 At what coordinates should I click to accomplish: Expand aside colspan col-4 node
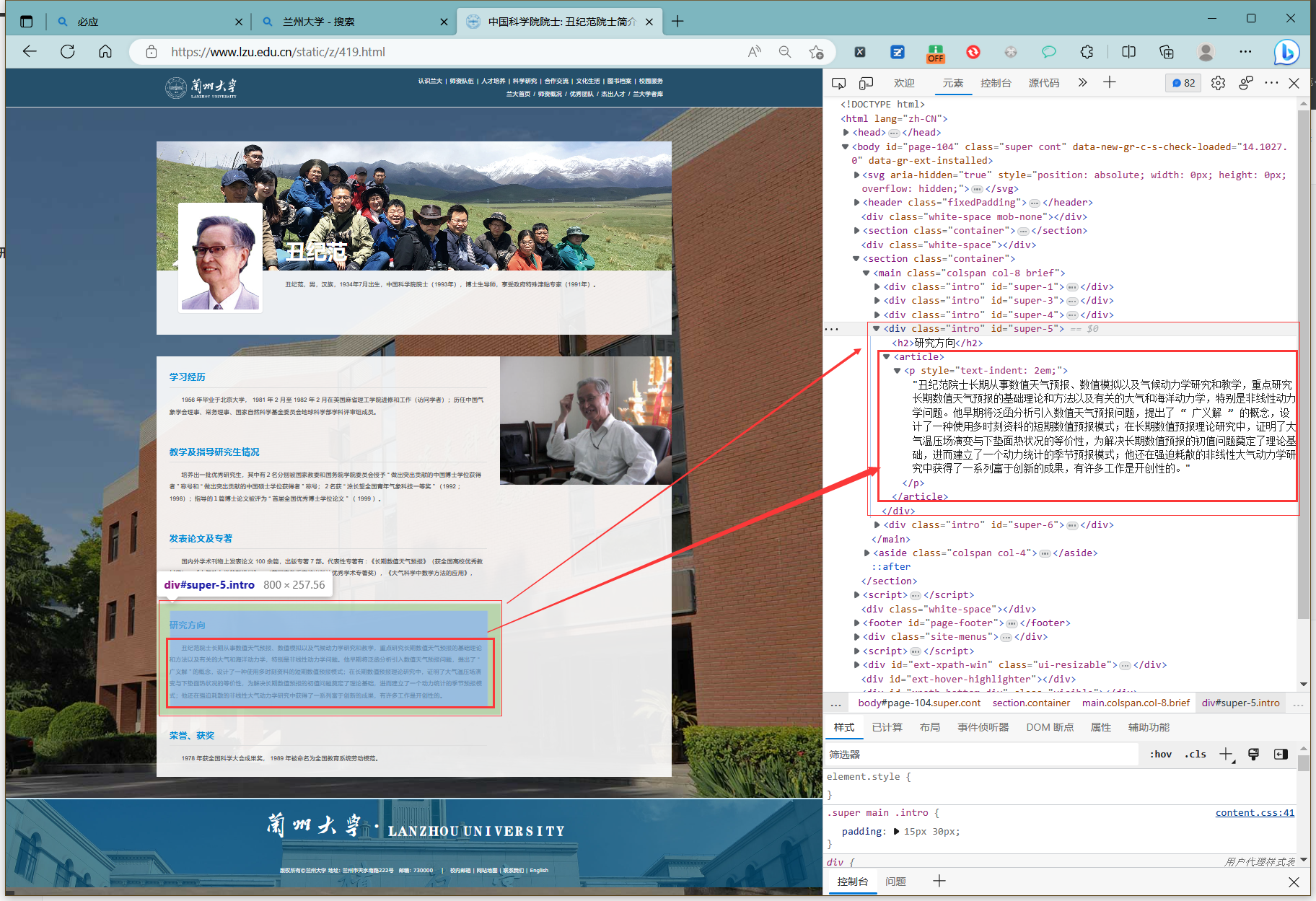click(867, 553)
